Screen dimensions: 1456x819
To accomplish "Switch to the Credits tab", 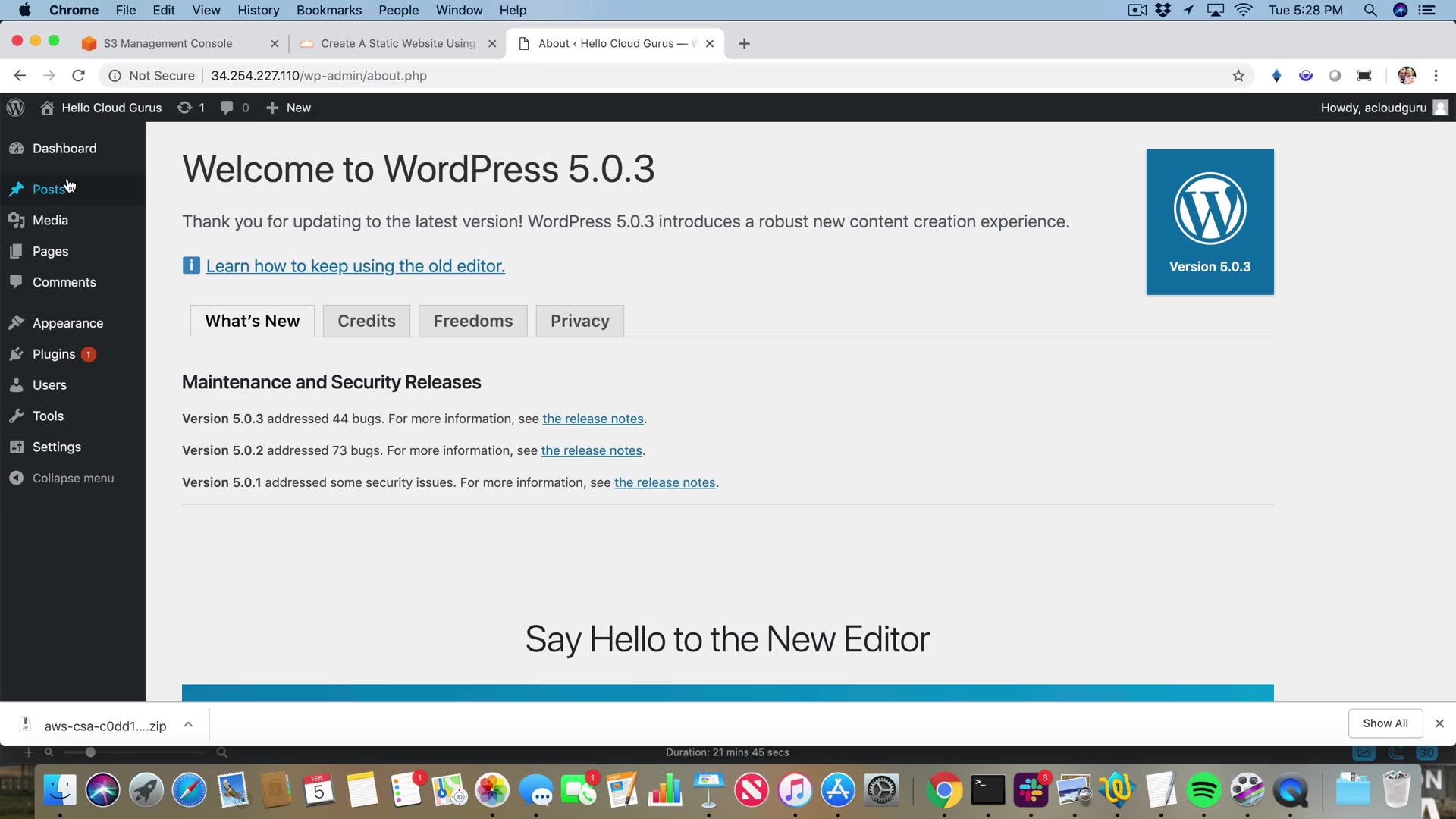I will [x=366, y=321].
